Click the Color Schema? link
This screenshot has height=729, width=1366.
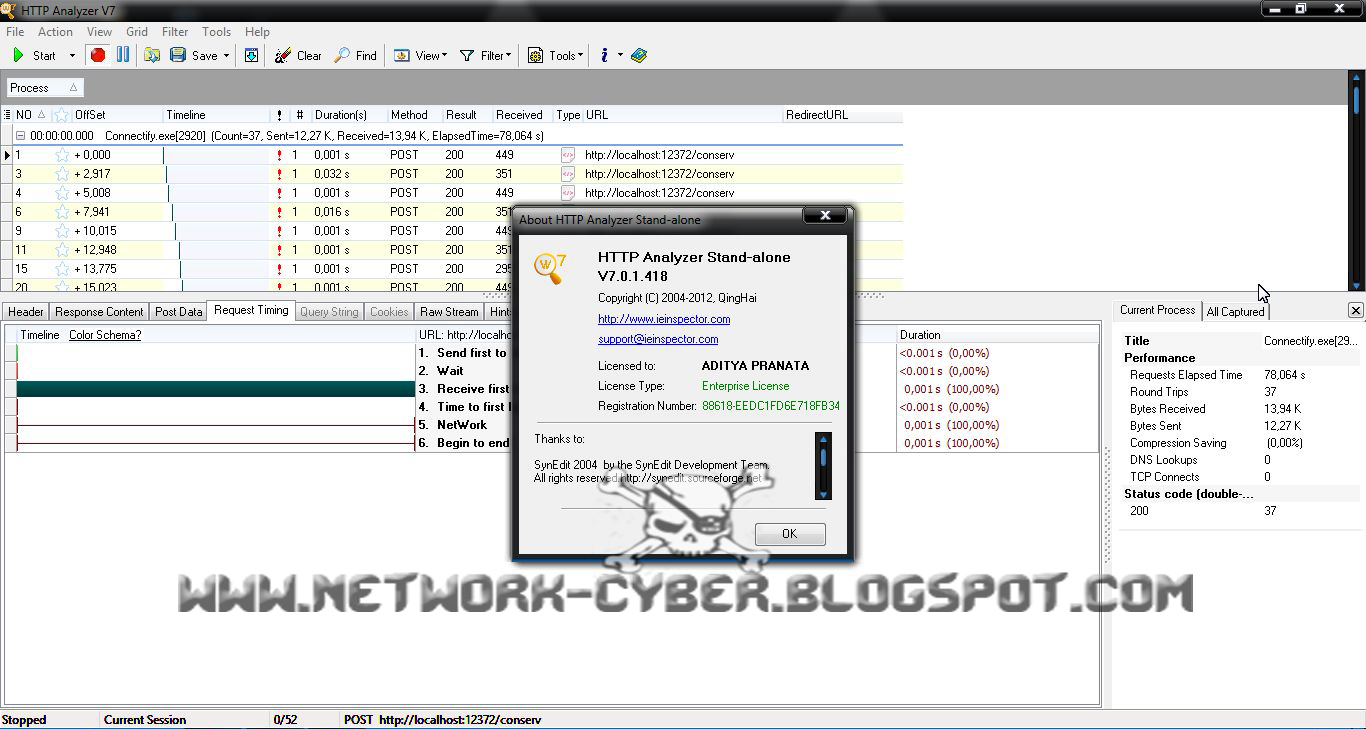tap(105, 335)
